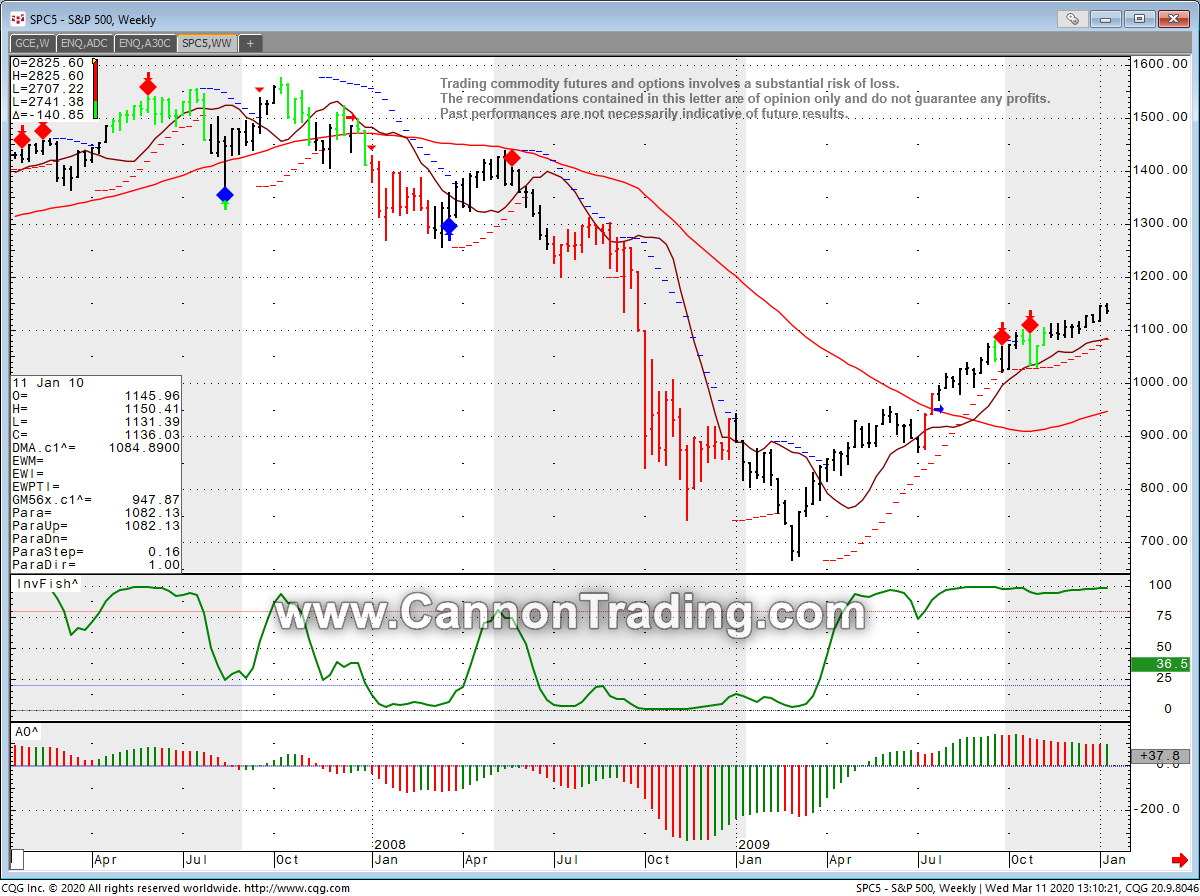Select the ENQ,A30C tab
1200x896 pixels.
[145, 43]
